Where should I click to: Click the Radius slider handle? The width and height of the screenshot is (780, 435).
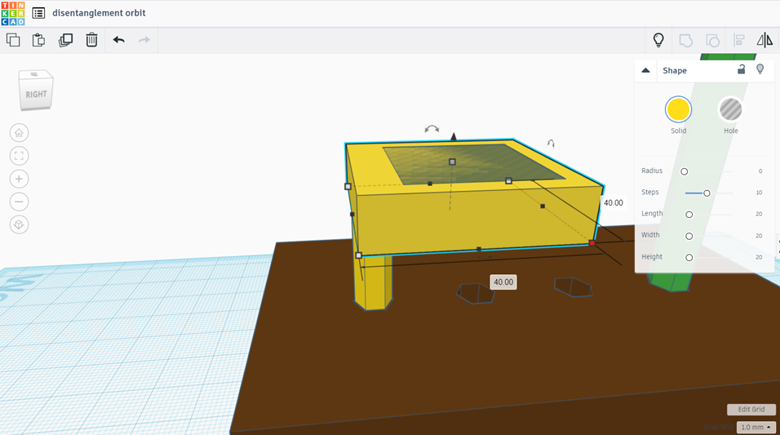[x=684, y=171]
